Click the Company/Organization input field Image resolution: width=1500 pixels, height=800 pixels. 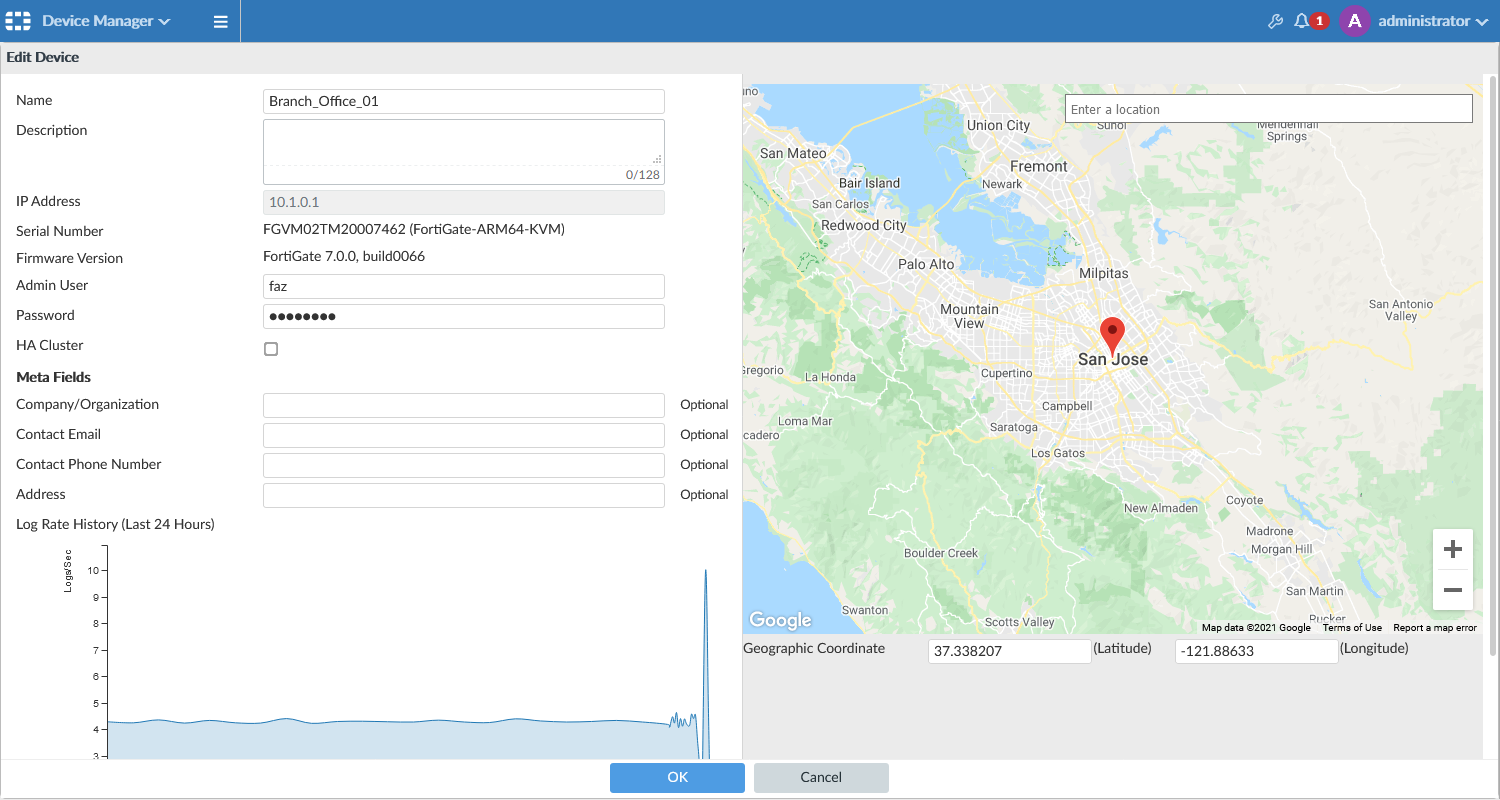[463, 405]
